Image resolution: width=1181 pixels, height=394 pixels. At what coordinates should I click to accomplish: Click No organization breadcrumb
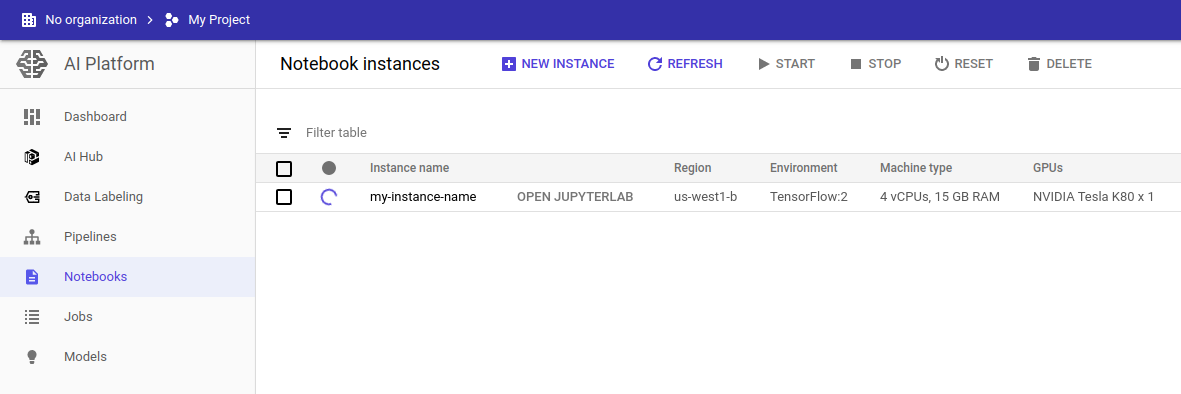click(x=91, y=20)
